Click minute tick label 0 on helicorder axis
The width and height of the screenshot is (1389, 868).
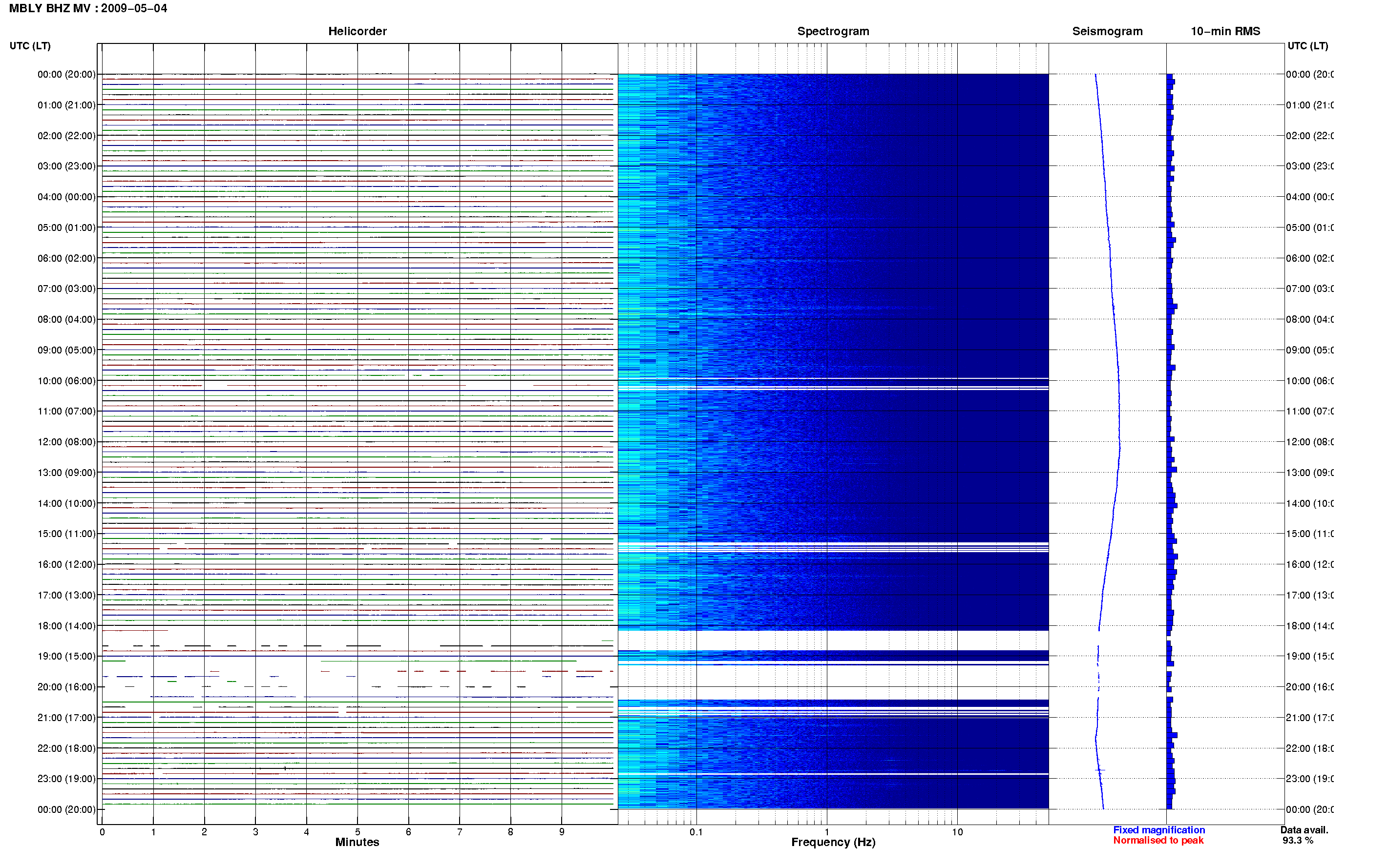[x=102, y=832]
